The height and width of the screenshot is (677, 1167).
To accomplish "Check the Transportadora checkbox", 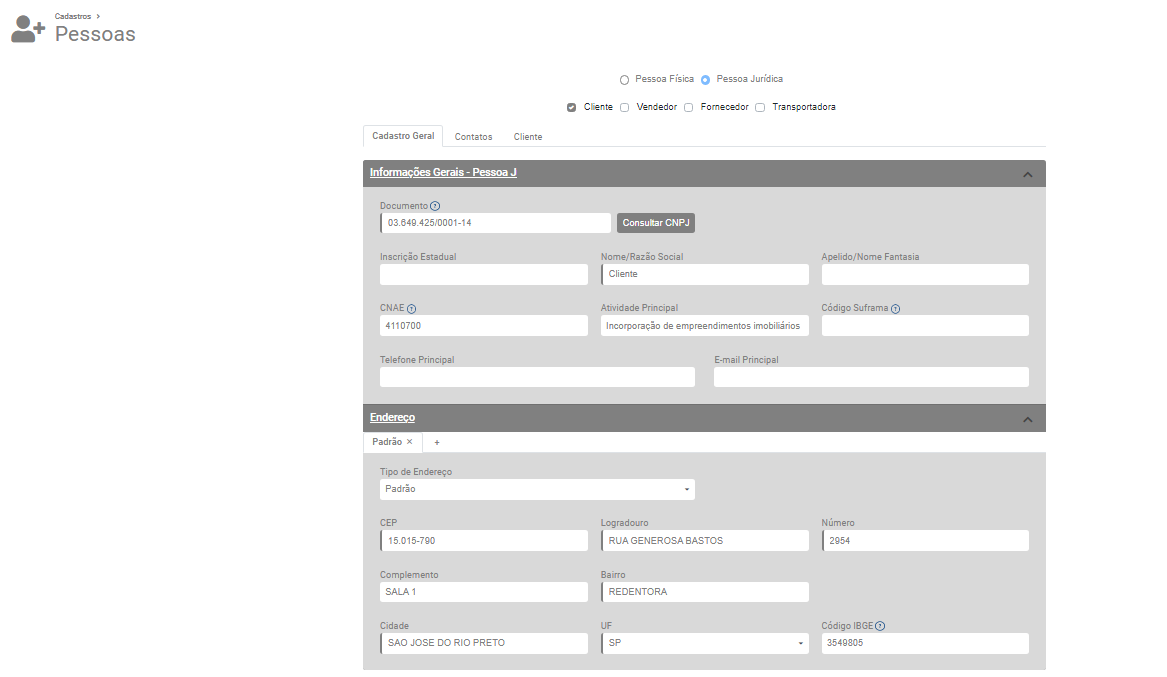I will tap(760, 107).
